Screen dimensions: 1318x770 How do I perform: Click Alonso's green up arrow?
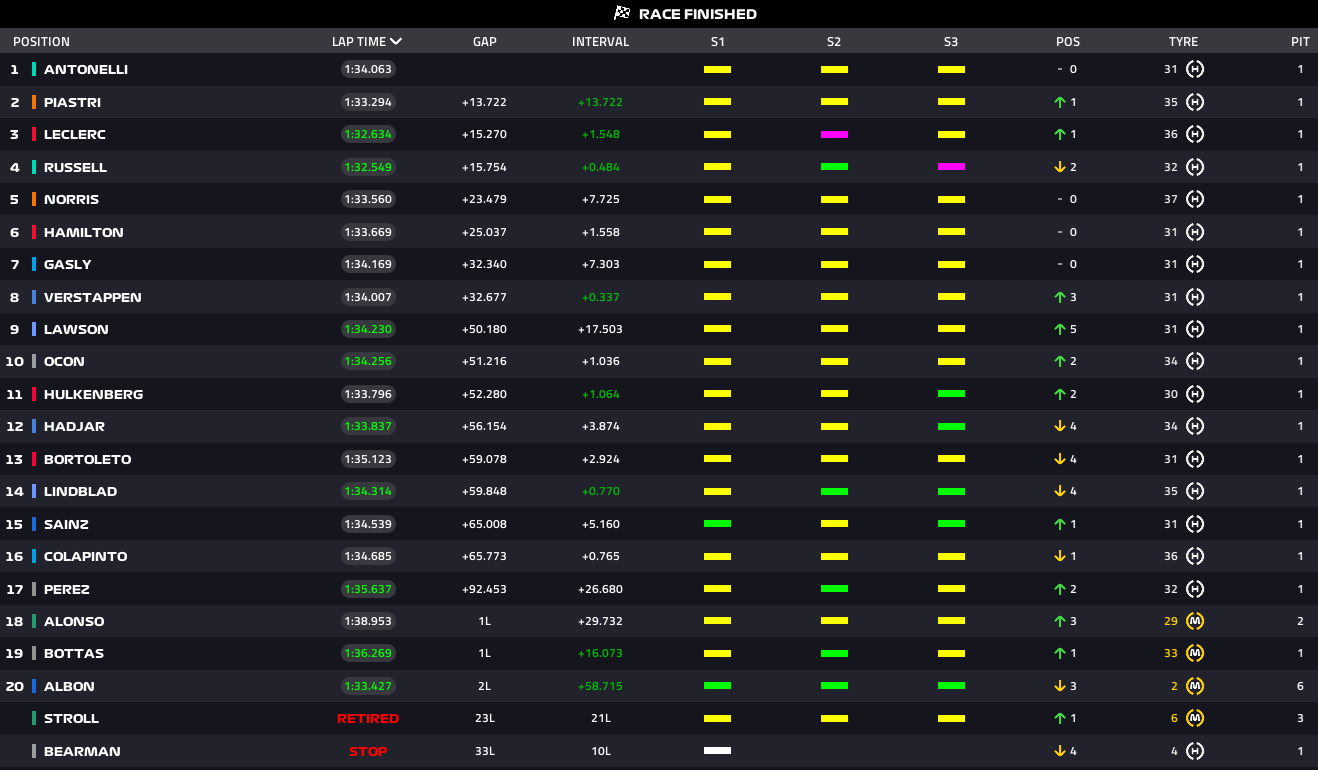[1060, 621]
